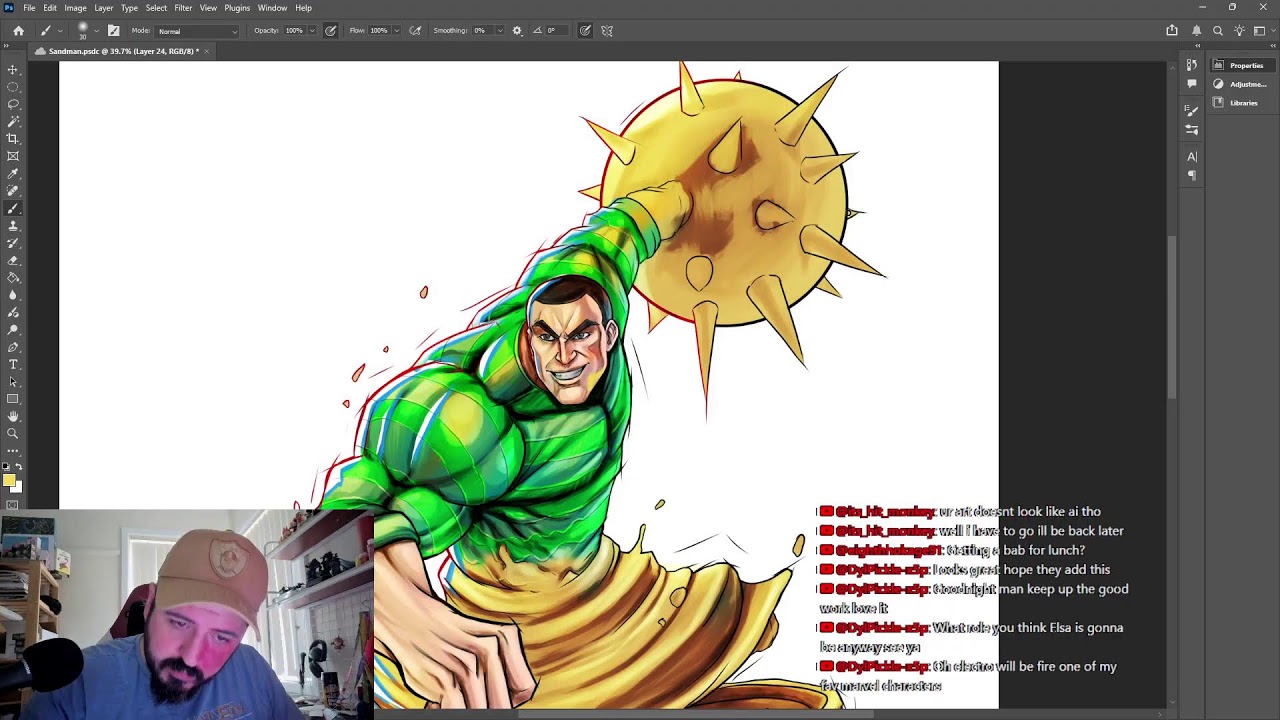This screenshot has width=1280, height=720.
Task: Select the Rectangle shape tool
Action: click(x=13, y=399)
